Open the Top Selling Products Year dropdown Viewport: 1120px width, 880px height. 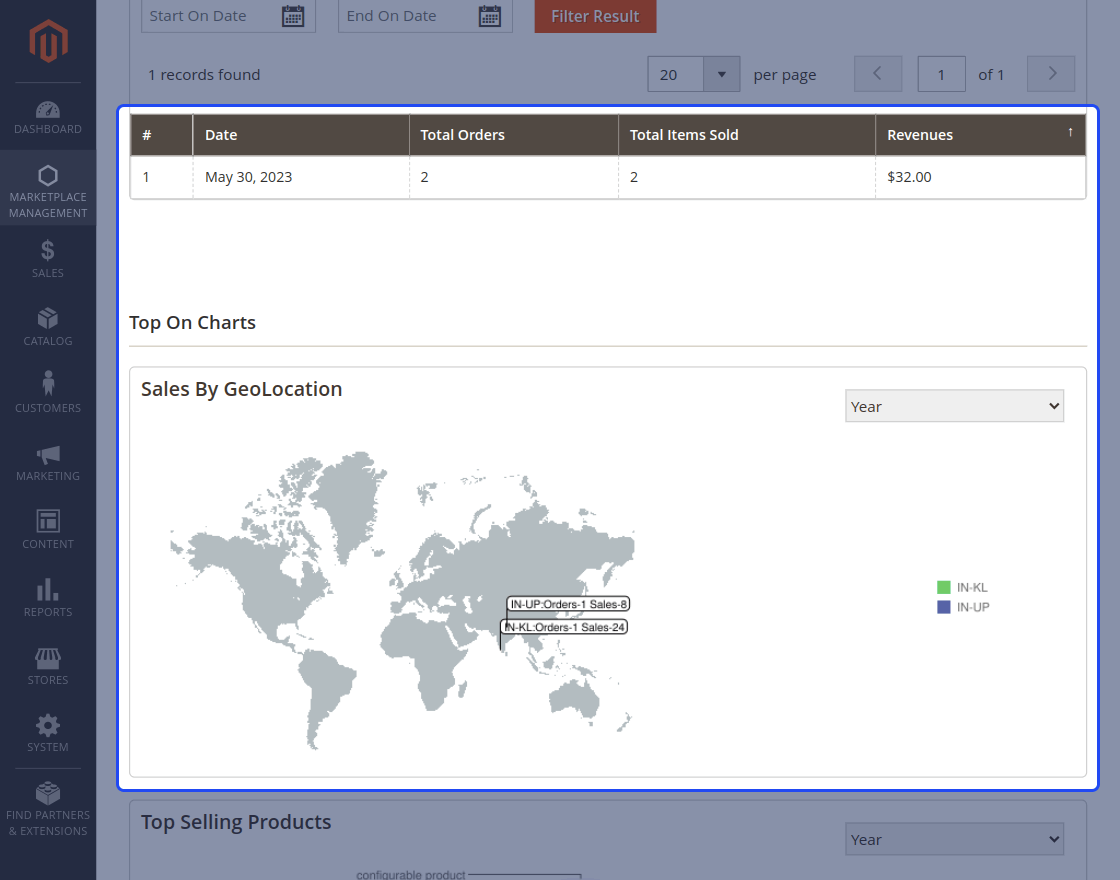(x=954, y=839)
